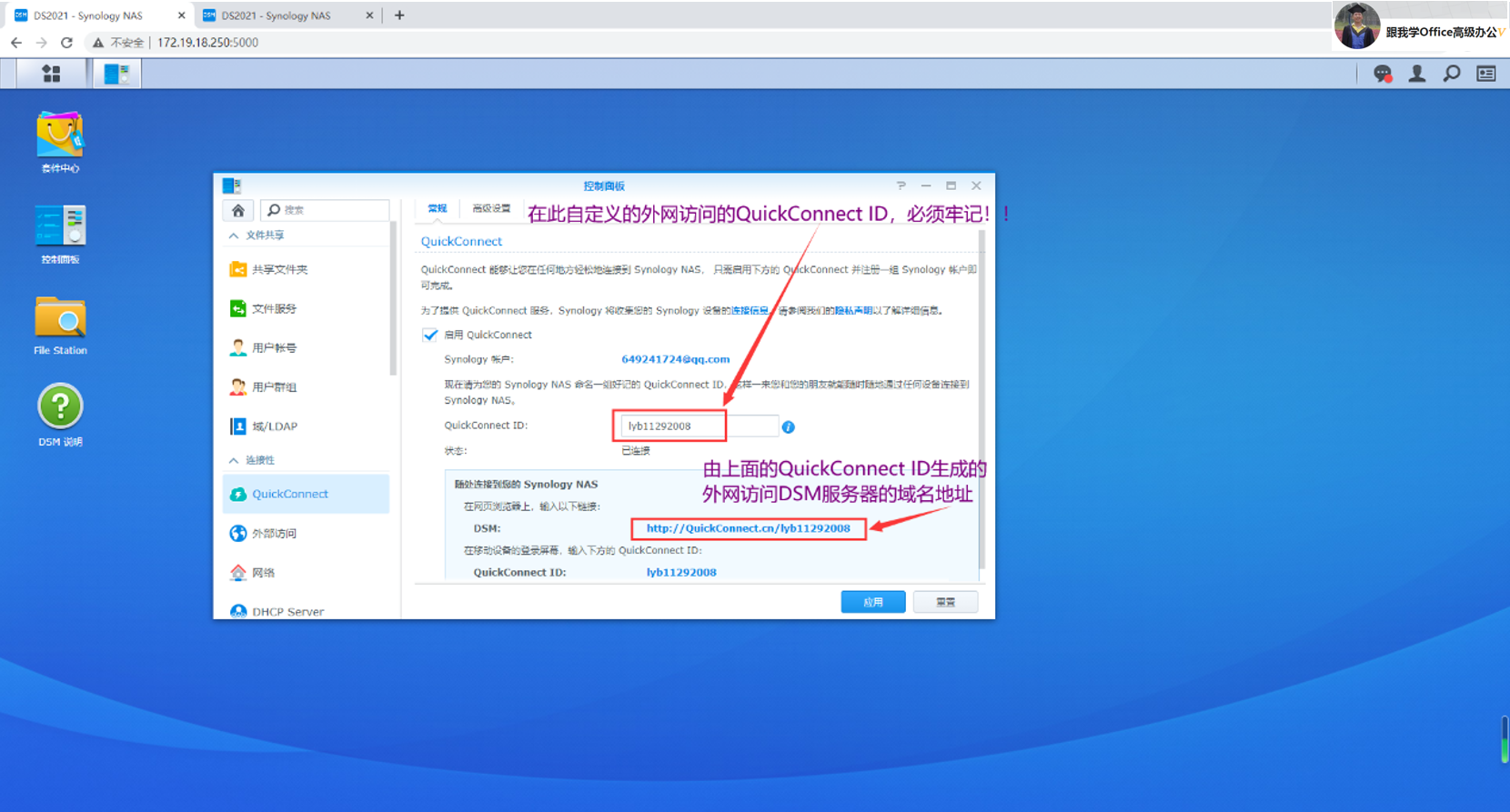Screen dimensions: 1510x812
Task: Click the QuickConnect ID info icon
Action: coord(788,426)
